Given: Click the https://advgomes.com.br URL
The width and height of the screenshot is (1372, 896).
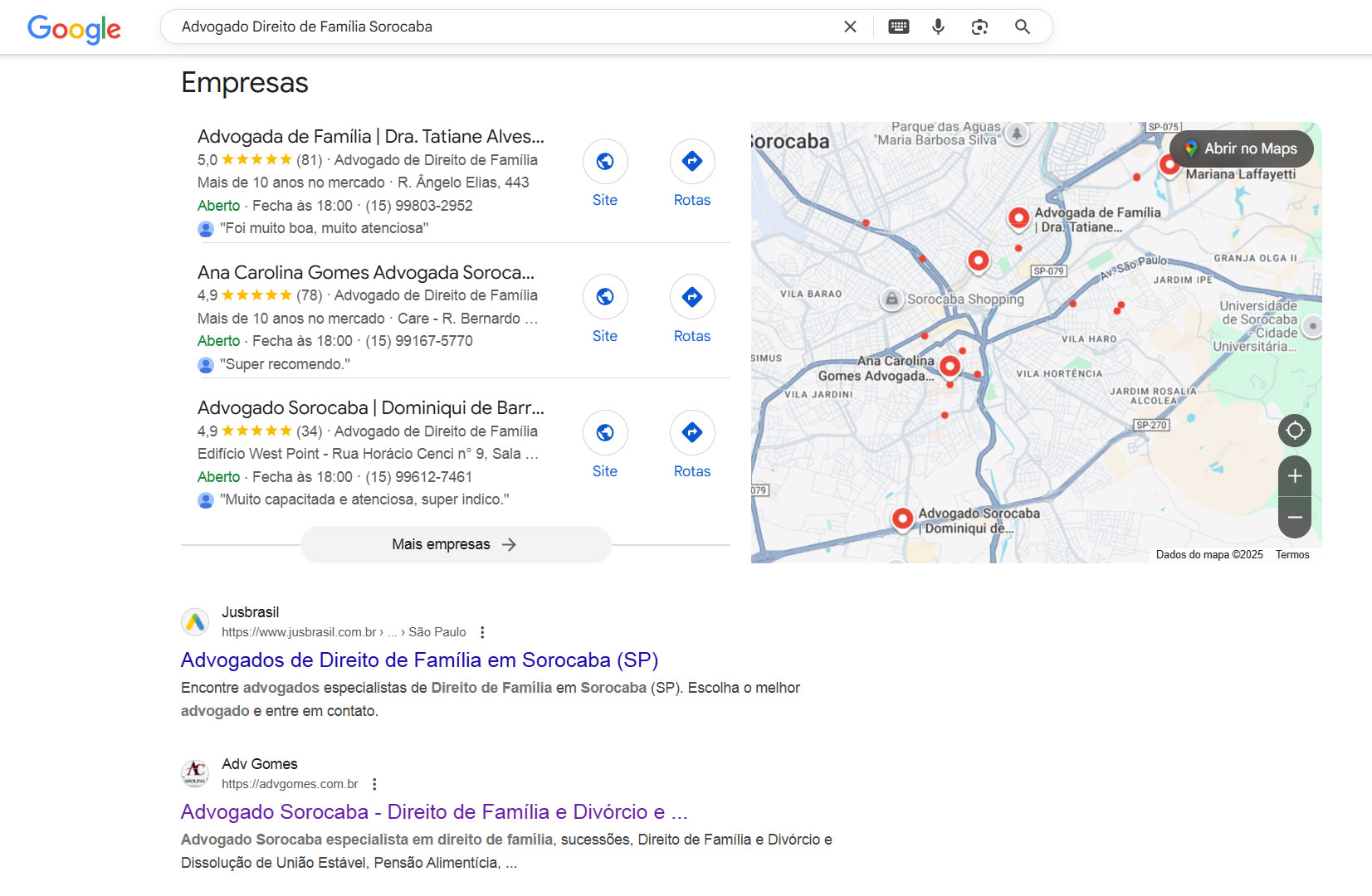Looking at the screenshot, I should 290,784.
